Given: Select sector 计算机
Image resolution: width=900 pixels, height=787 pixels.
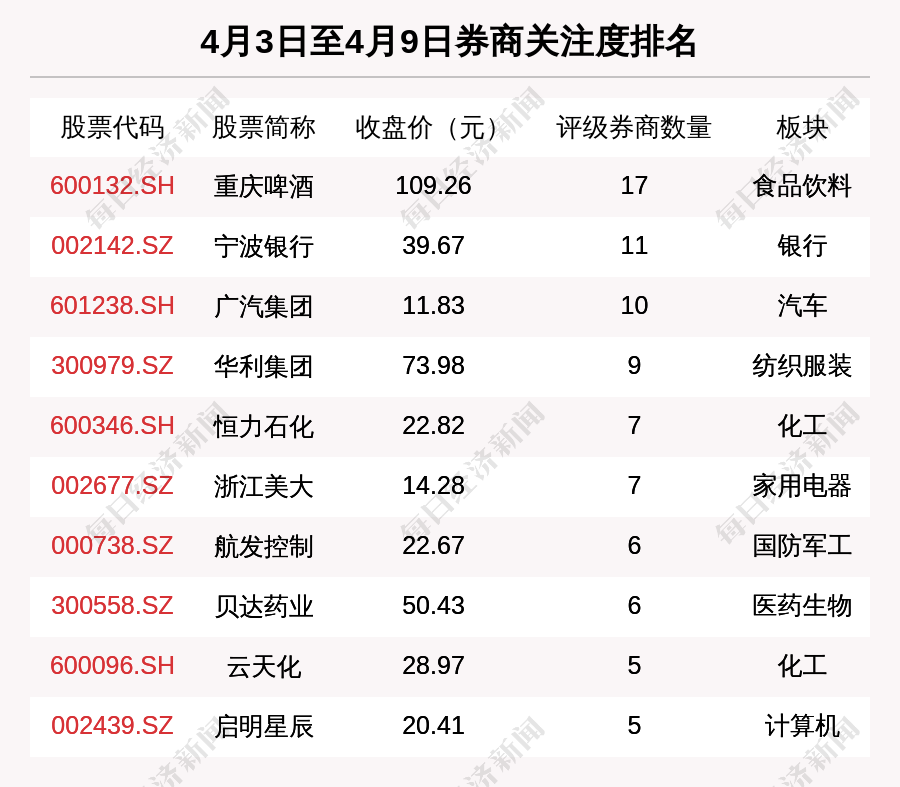Looking at the screenshot, I should (x=802, y=726).
